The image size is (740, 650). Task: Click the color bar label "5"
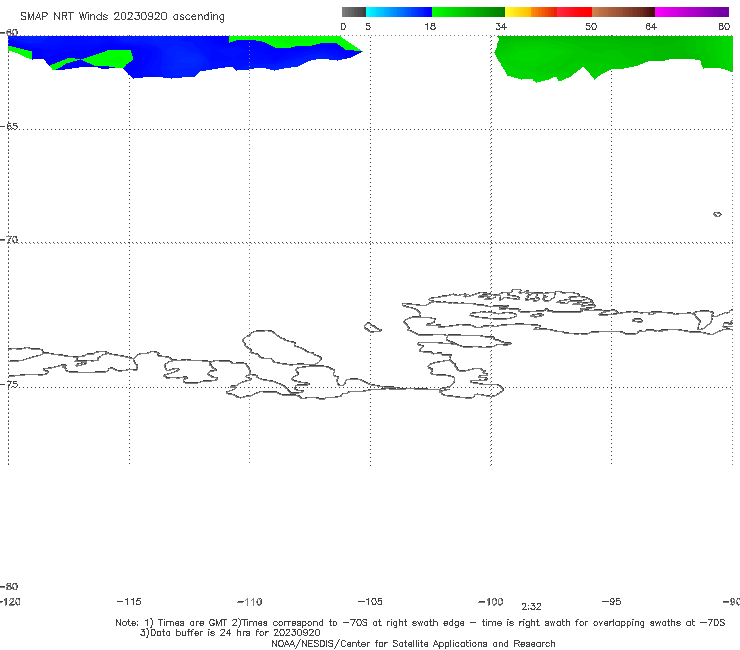click(368, 26)
